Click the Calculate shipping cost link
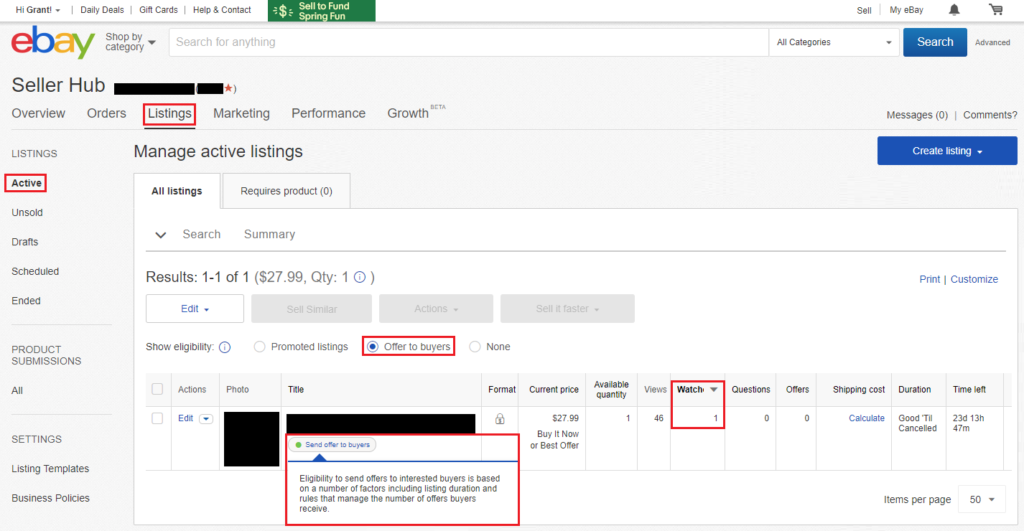 (x=867, y=418)
